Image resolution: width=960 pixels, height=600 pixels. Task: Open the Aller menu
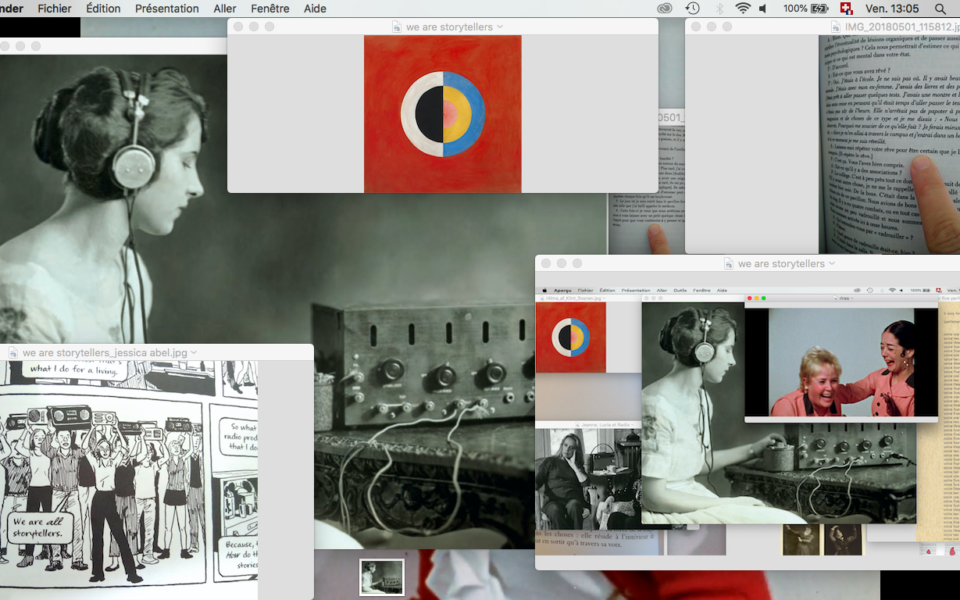[225, 8]
